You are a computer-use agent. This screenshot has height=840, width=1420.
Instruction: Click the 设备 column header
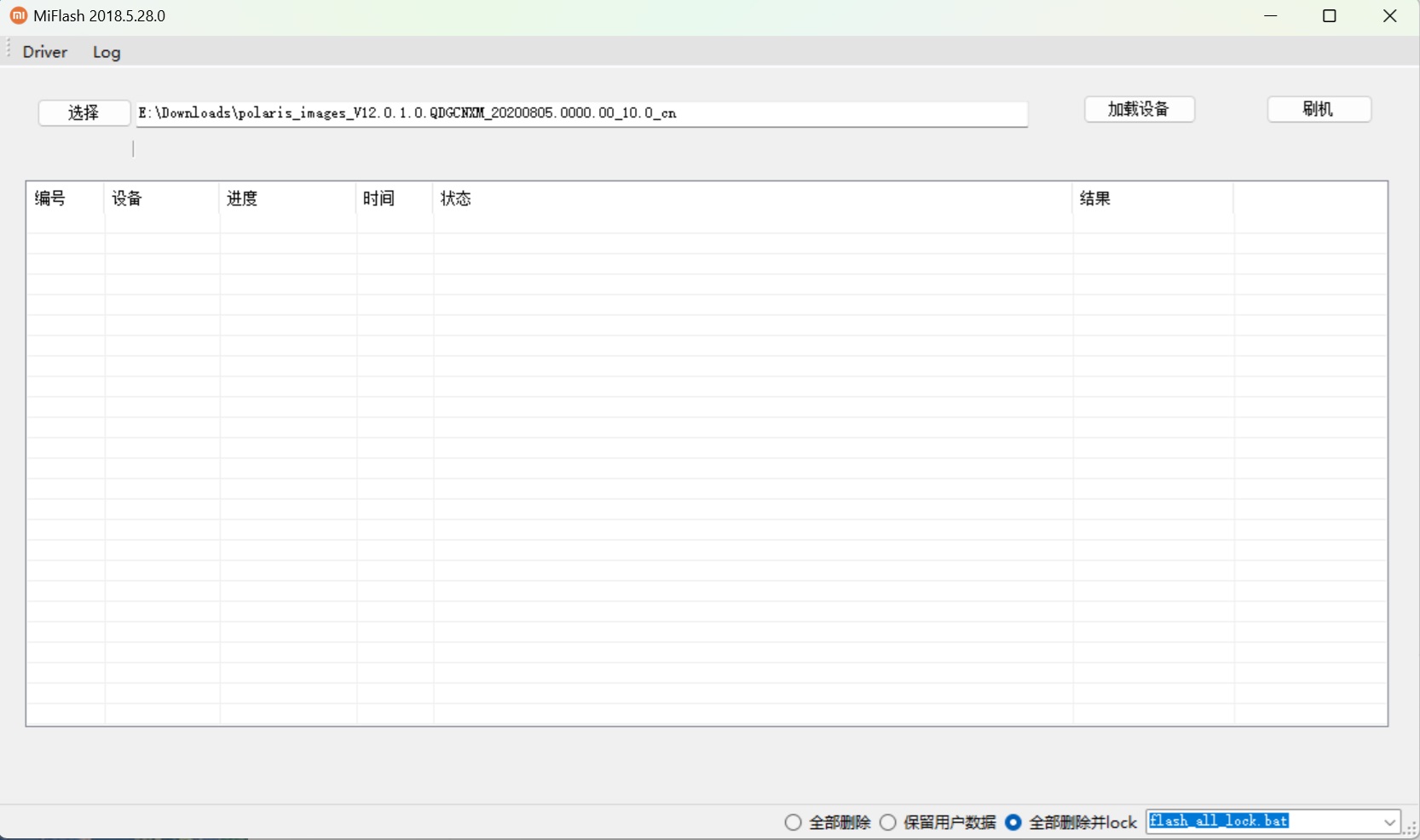tap(161, 198)
